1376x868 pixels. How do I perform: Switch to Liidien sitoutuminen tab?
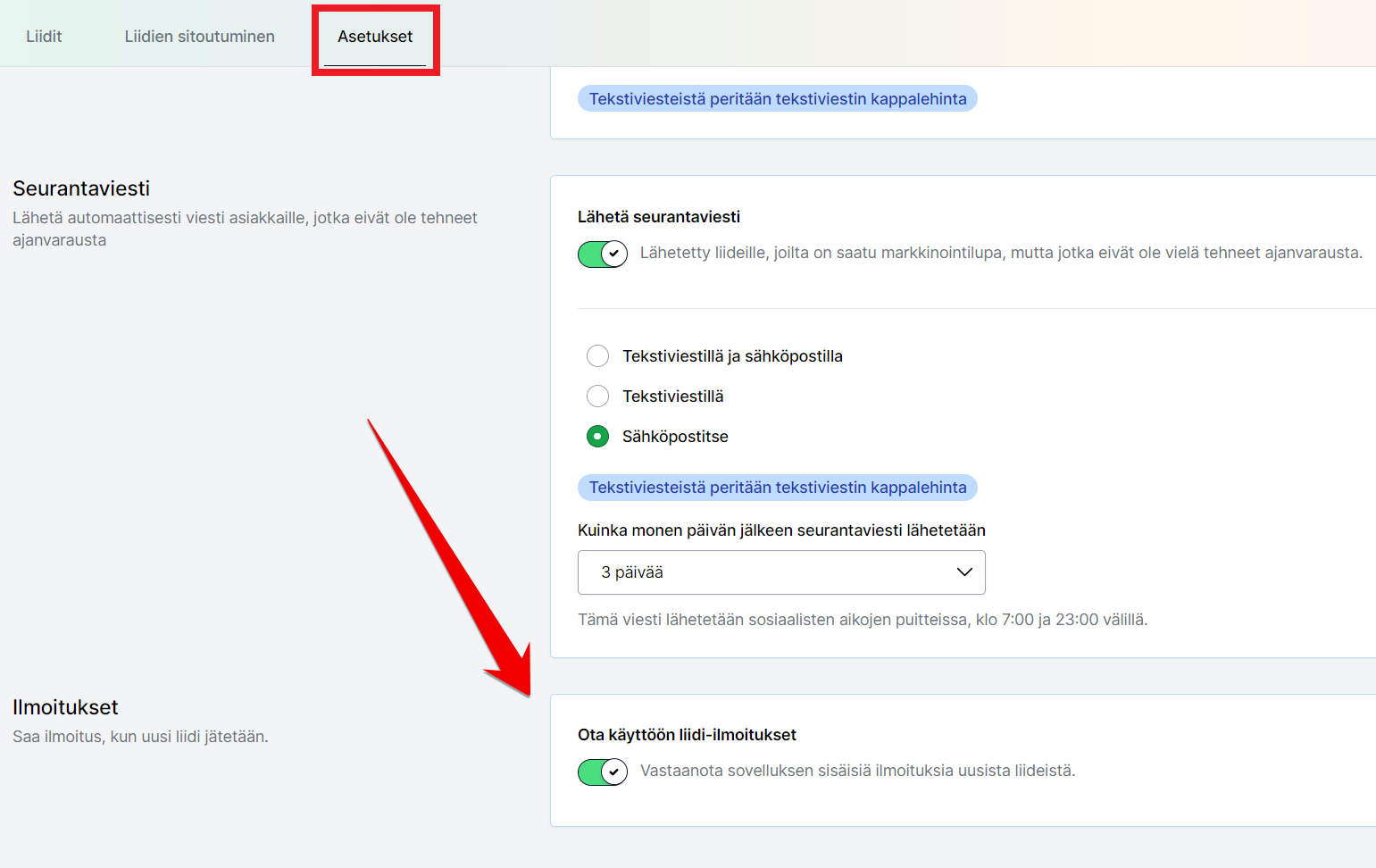coord(199,37)
